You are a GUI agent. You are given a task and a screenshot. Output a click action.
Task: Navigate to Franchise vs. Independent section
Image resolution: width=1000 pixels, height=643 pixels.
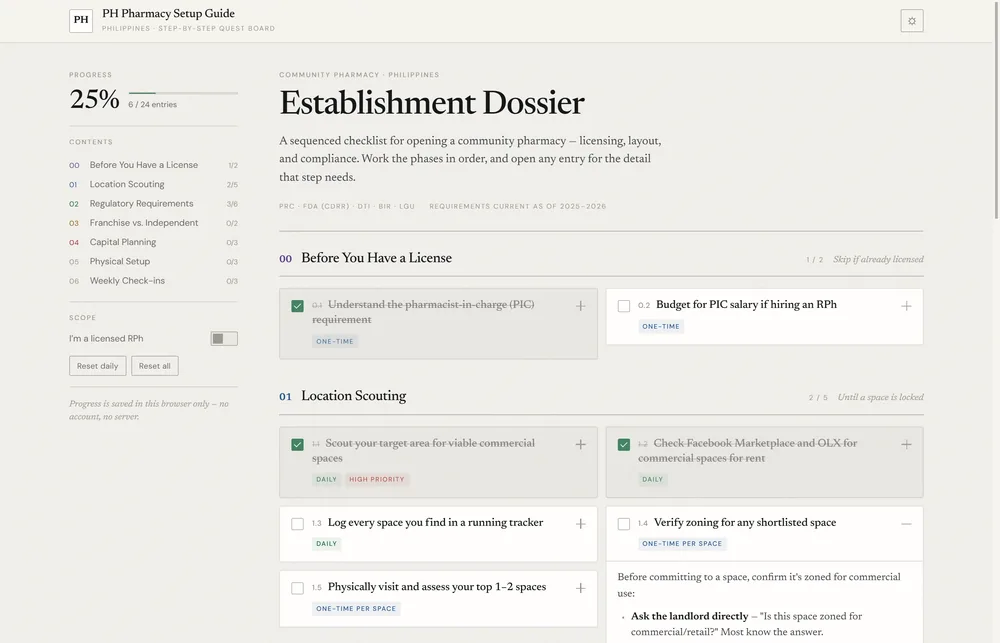tap(153, 223)
